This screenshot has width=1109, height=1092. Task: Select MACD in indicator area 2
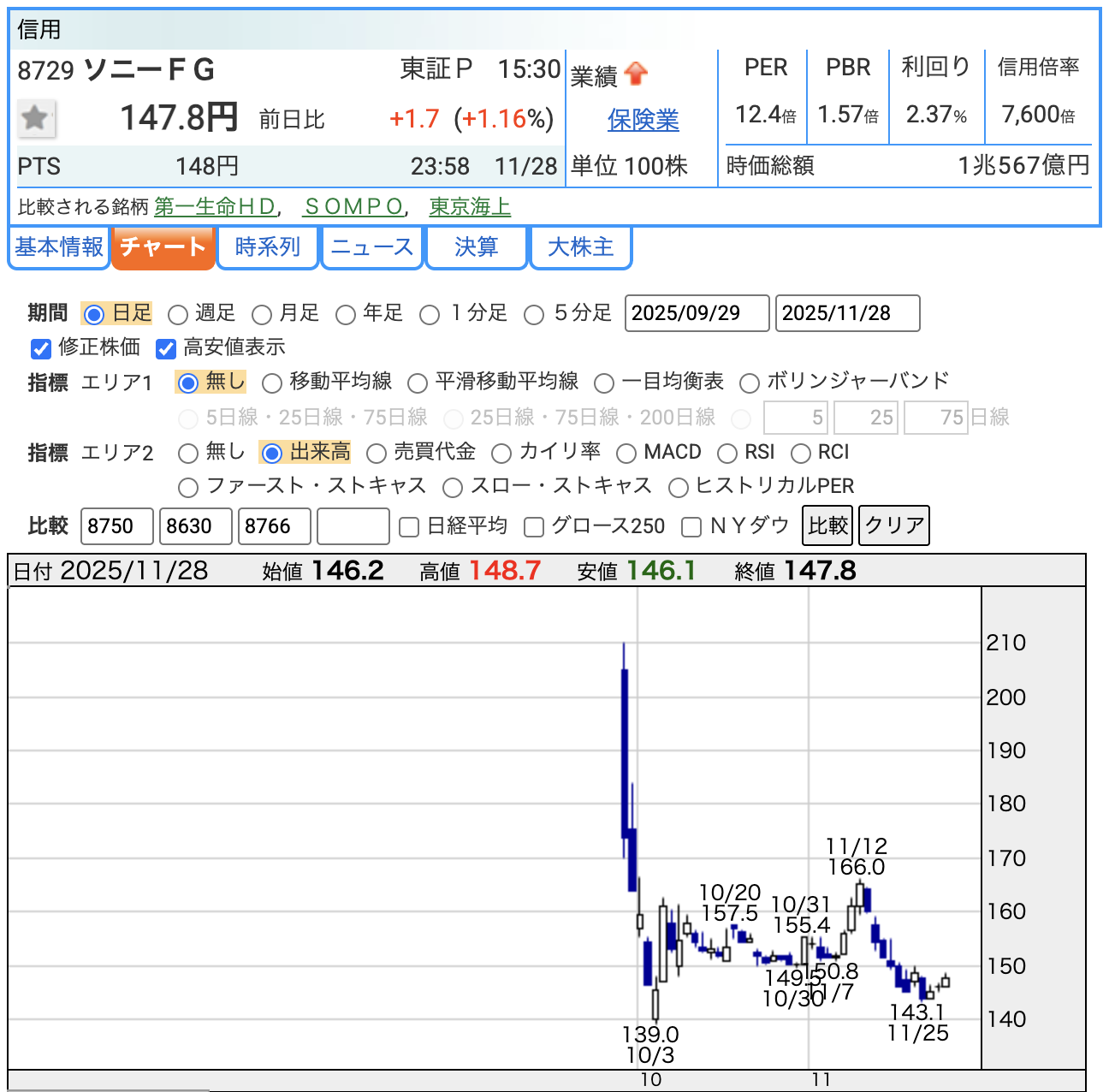(626, 454)
